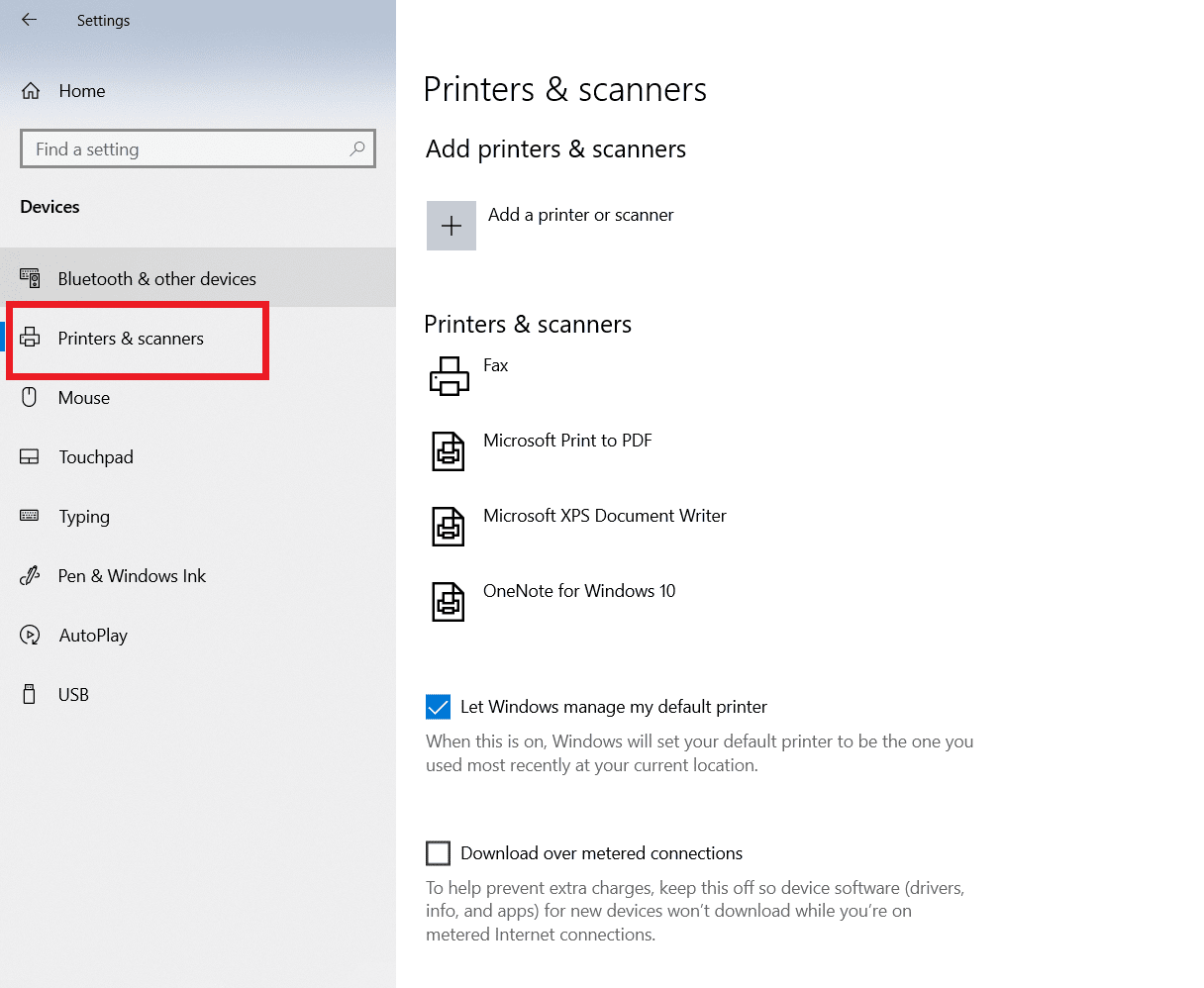The image size is (1204, 988).
Task: Click the Find a setting search box
Action: pyautogui.click(x=198, y=148)
